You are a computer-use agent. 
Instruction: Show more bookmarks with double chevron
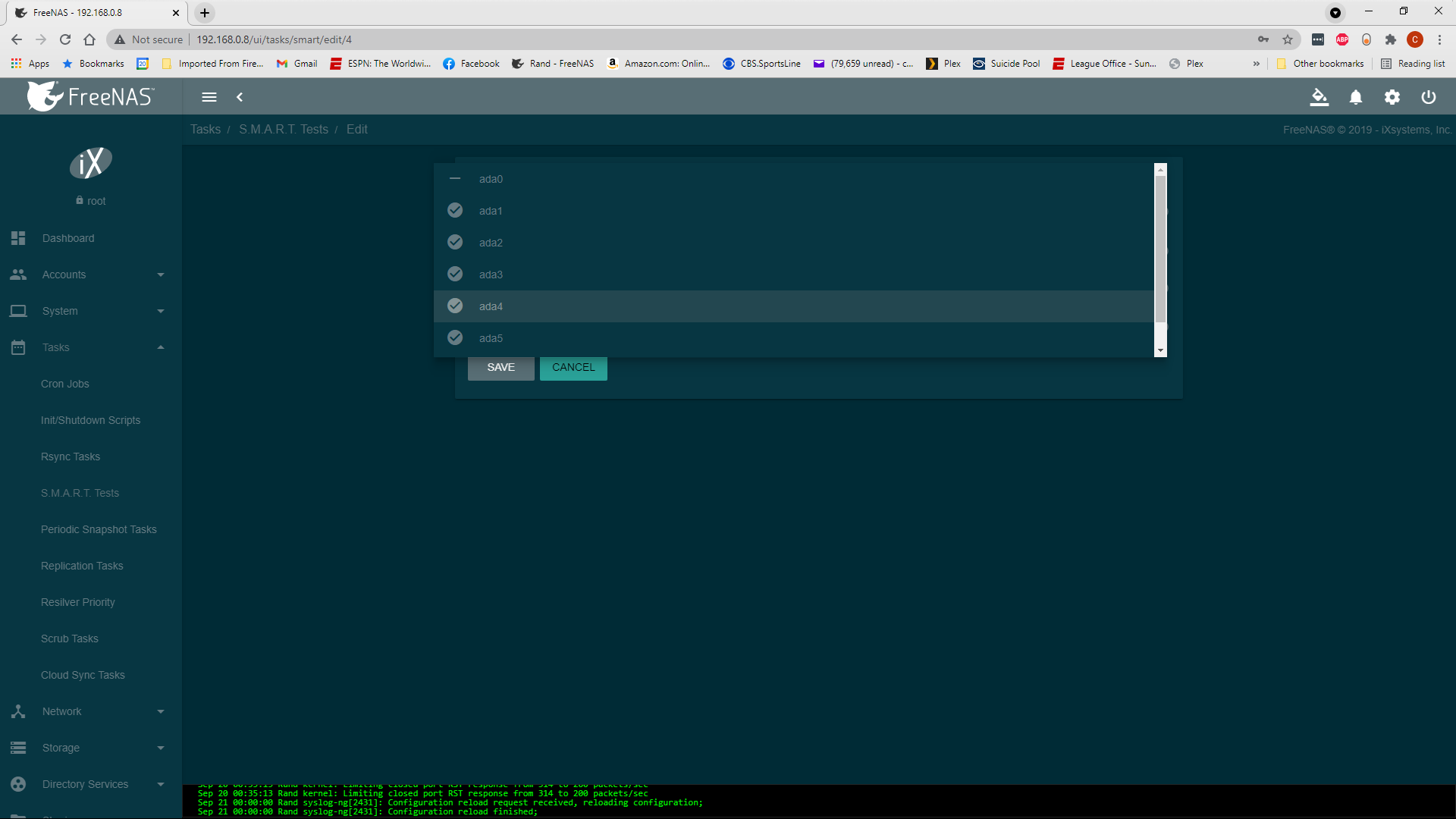tap(1257, 64)
